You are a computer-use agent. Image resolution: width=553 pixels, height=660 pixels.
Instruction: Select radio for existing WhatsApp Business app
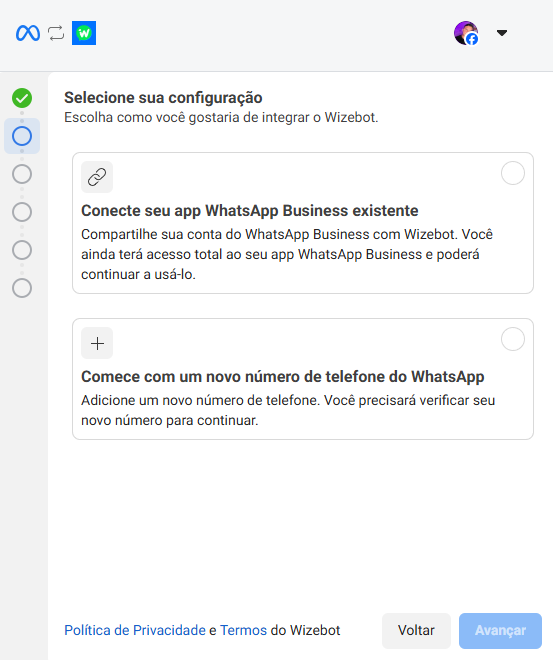coord(513,173)
